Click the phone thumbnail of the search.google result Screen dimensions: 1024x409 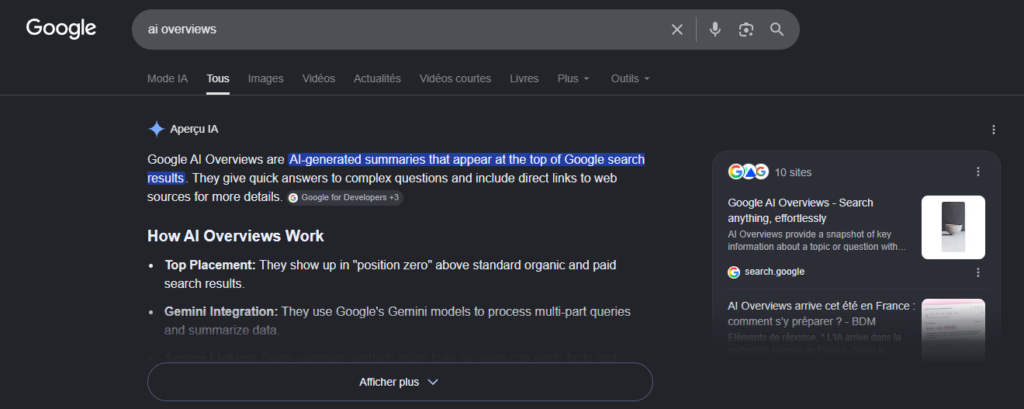pyautogui.click(x=953, y=227)
